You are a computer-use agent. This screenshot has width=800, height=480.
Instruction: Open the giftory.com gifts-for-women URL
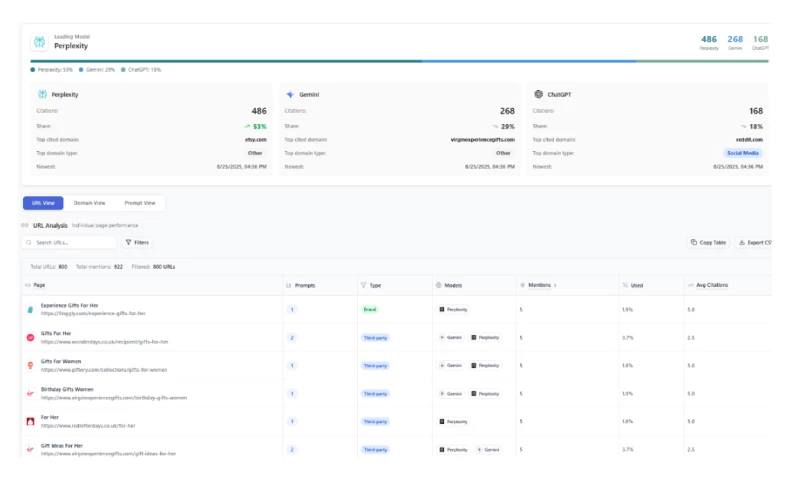104,370
